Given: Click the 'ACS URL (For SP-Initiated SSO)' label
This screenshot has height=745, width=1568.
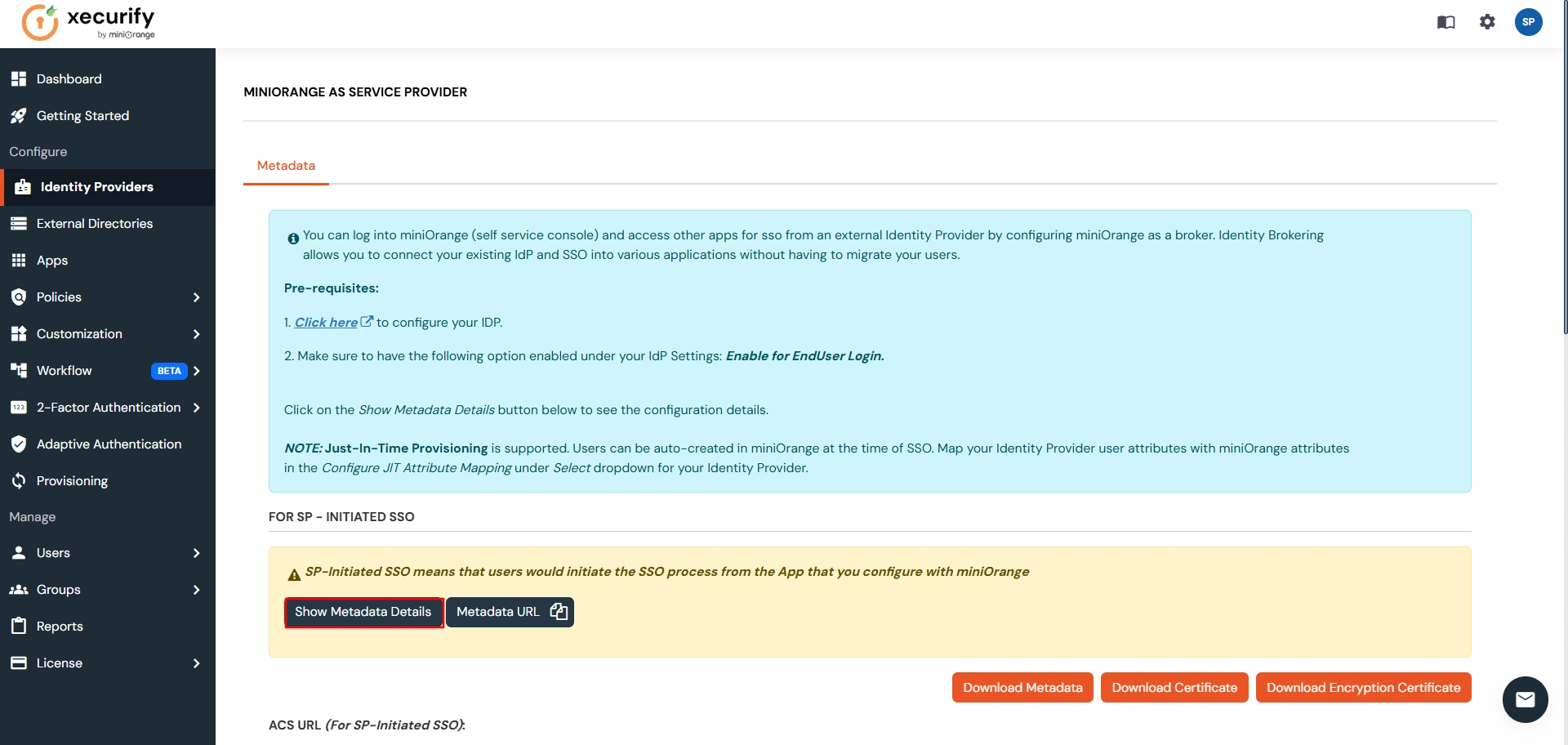Looking at the screenshot, I should click(x=367, y=725).
